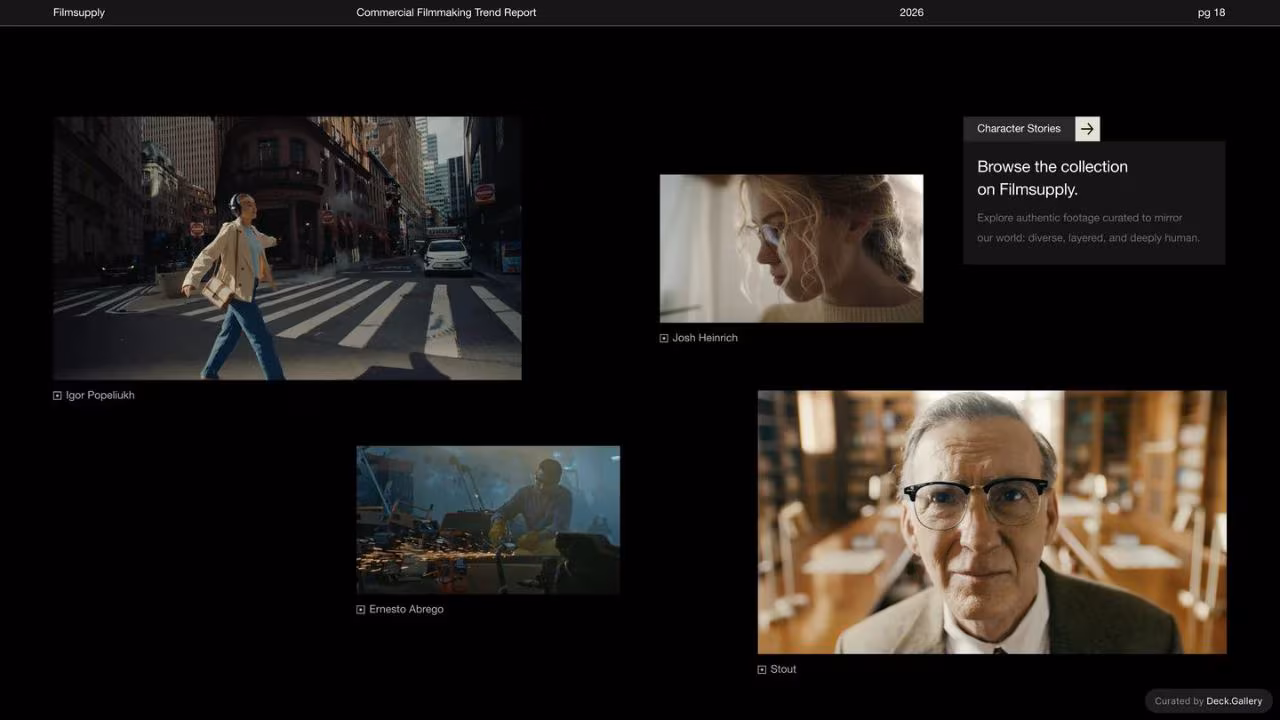Viewport: 1280px width, 720px height.
Task: Click the play icon next to Igor Popeliukh
Action: tap(57, 396)
